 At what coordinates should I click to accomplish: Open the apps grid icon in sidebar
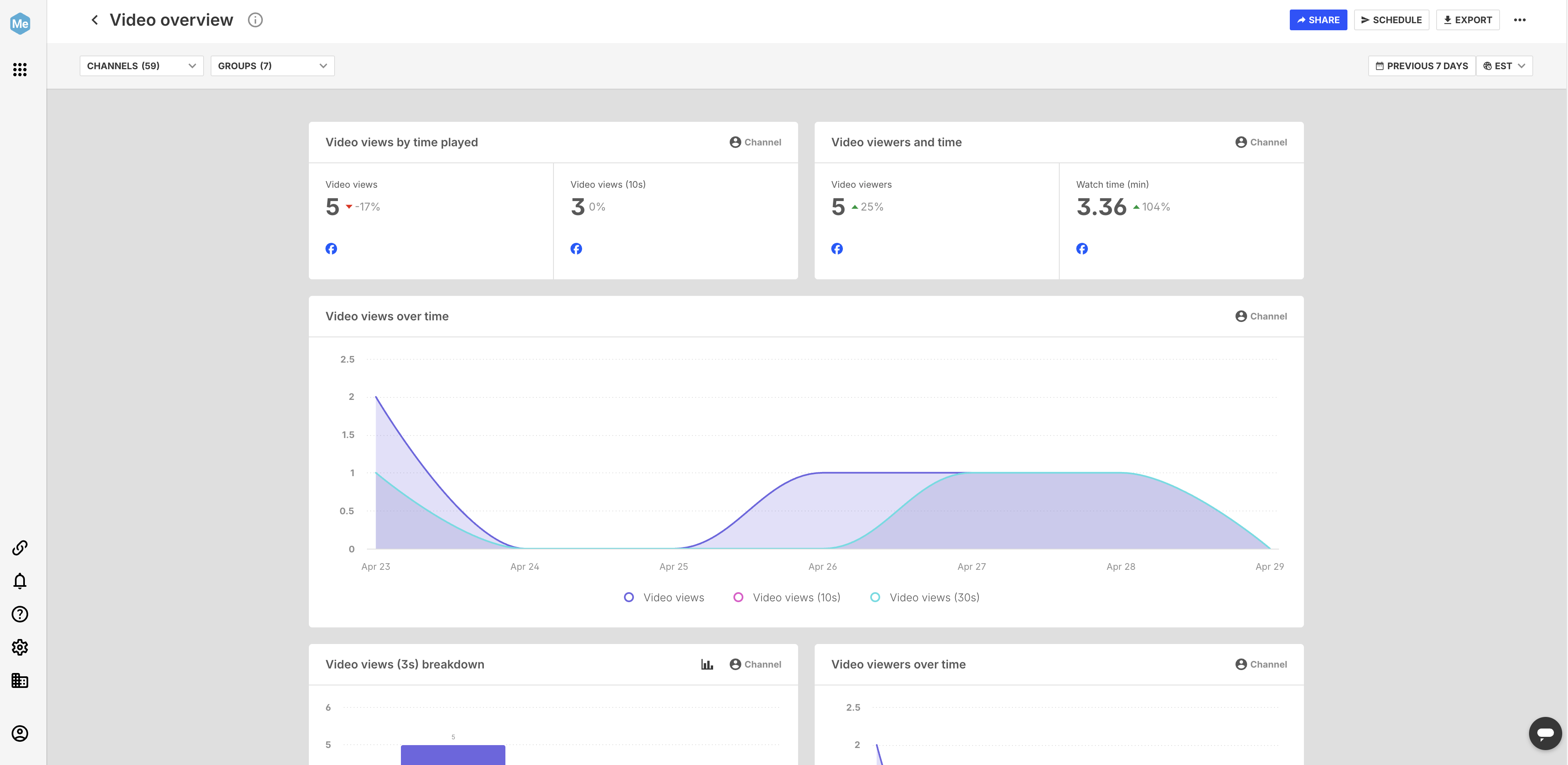[19, 69]
